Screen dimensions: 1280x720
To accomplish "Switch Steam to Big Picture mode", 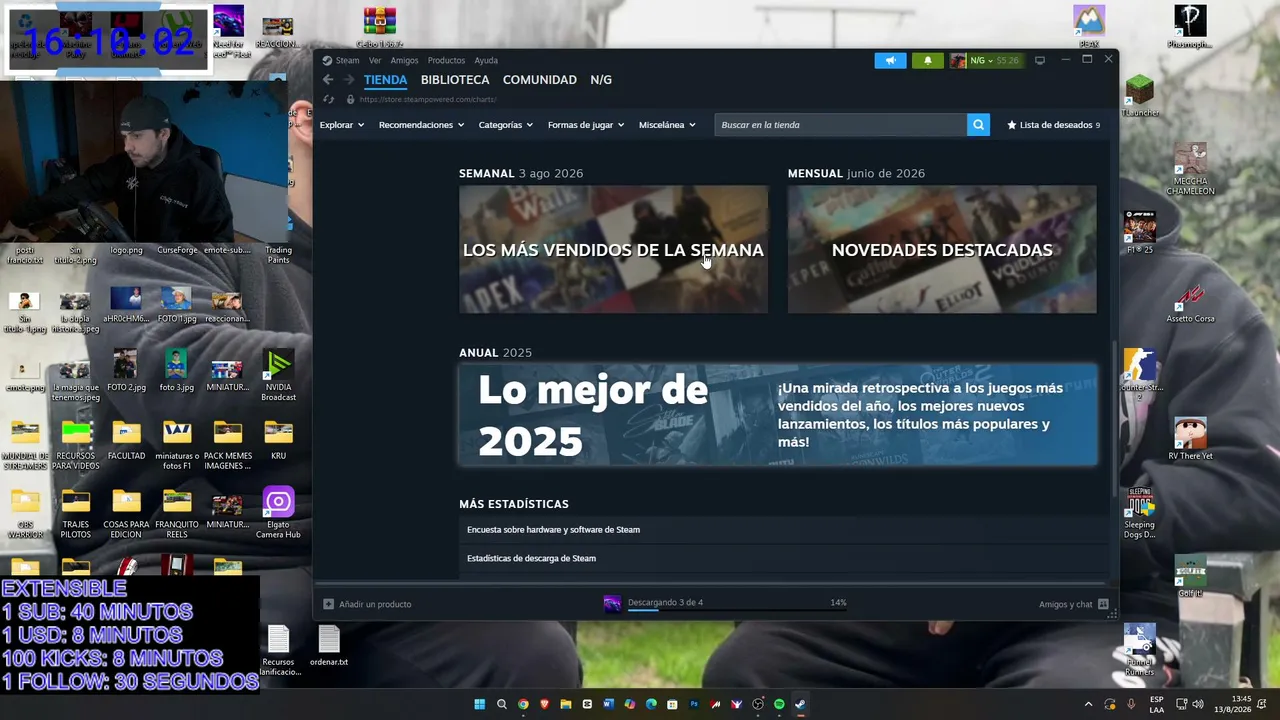I will (1040, 60).
